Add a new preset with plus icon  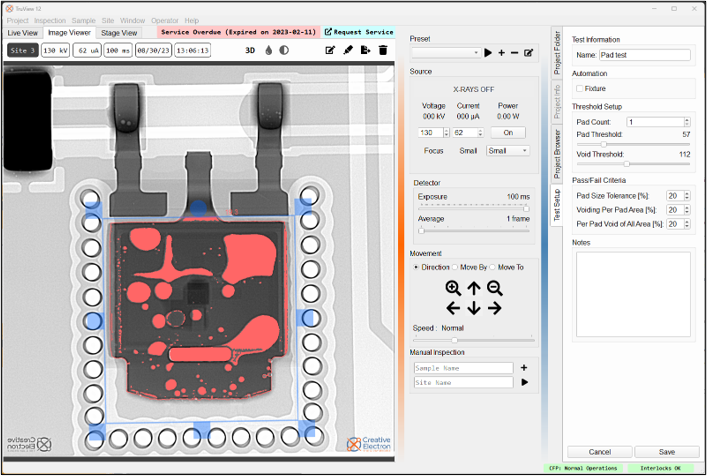tap(501, 53)
